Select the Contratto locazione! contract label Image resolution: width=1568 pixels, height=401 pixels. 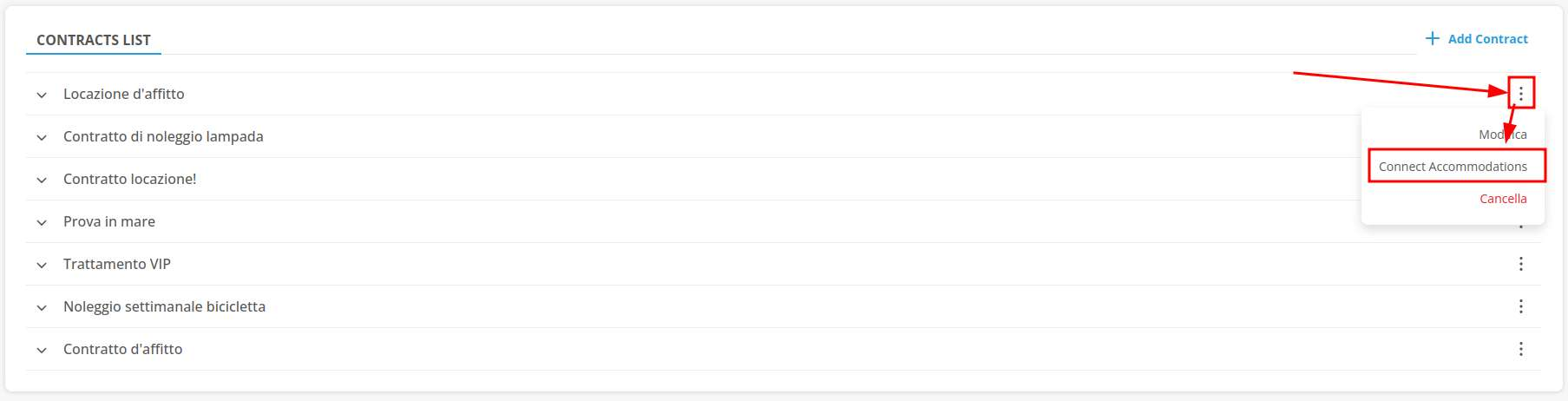[x=130, y=179]
